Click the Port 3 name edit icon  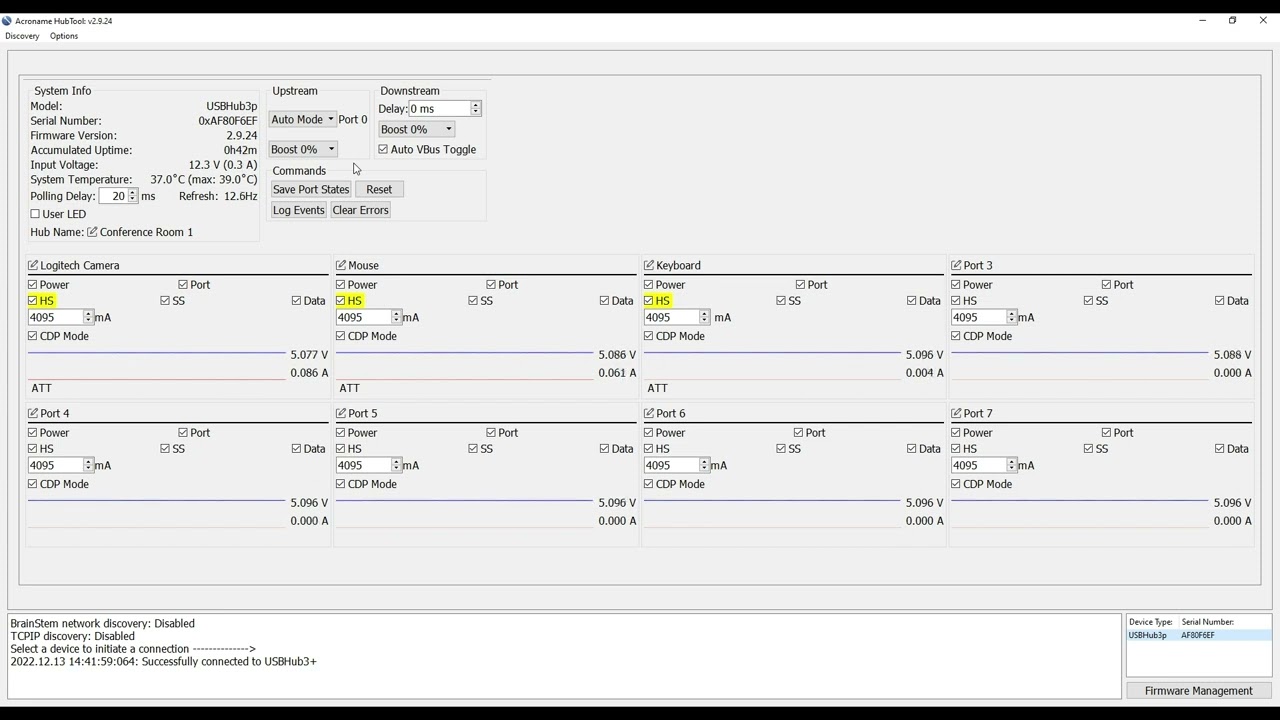click(x=956, y=265)
